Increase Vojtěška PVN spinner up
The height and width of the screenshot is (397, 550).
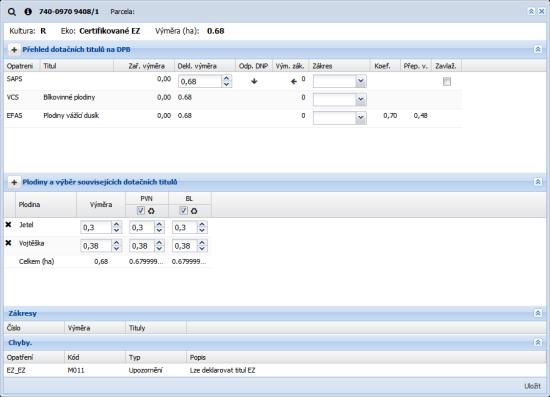159,243
